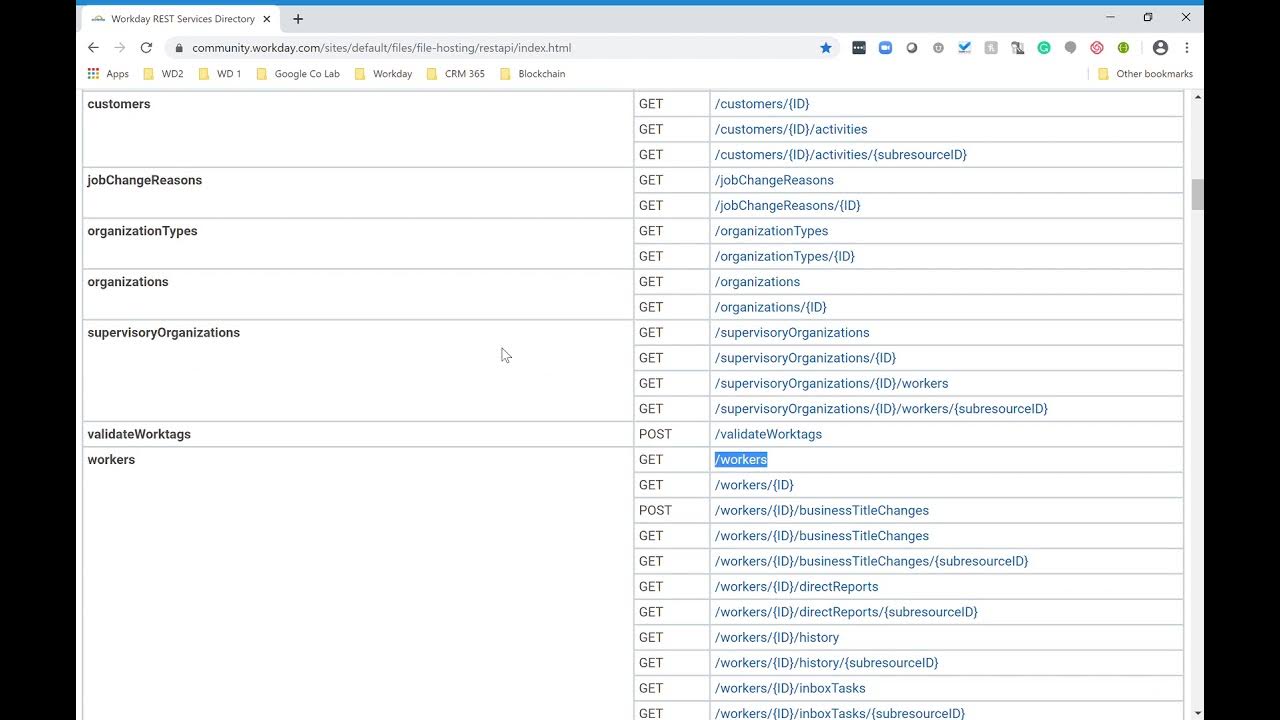Click the validateWorktags resource name
This screenshot has width=1280, height=720.
tap(139, 434)
